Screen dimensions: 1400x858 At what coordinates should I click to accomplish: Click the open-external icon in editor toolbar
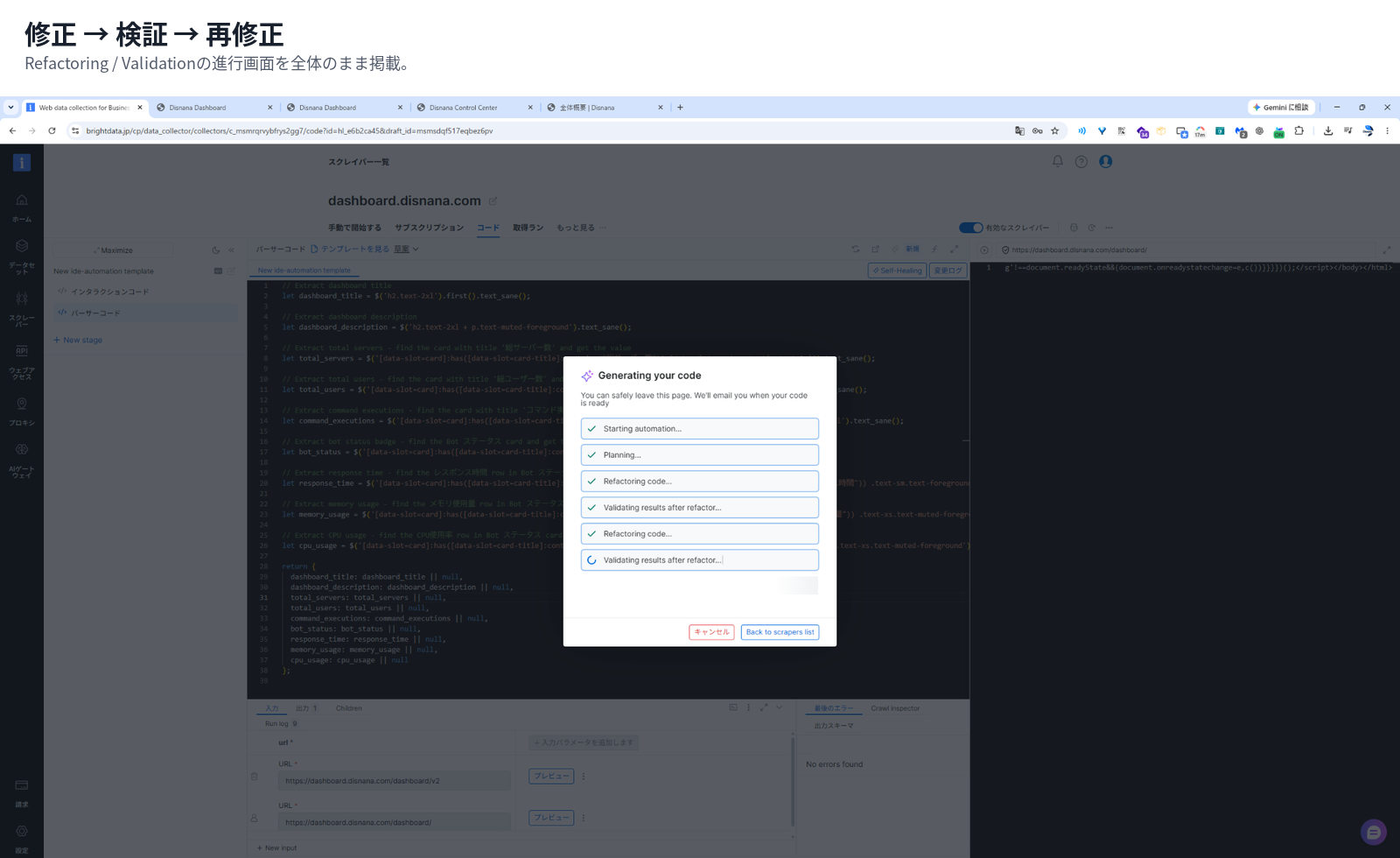[875, 250]
